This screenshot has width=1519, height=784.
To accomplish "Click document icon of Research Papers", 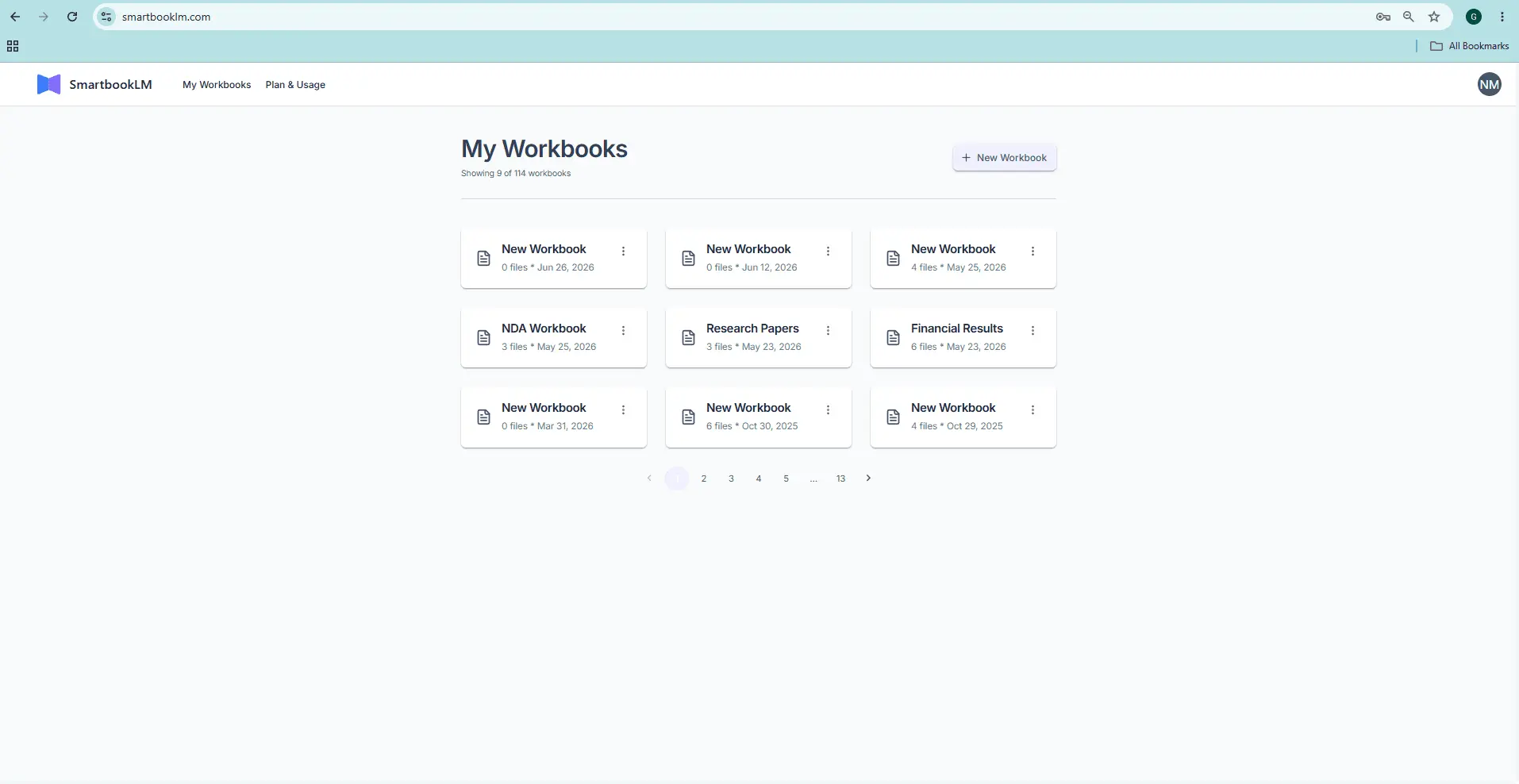I will [688, 337].
